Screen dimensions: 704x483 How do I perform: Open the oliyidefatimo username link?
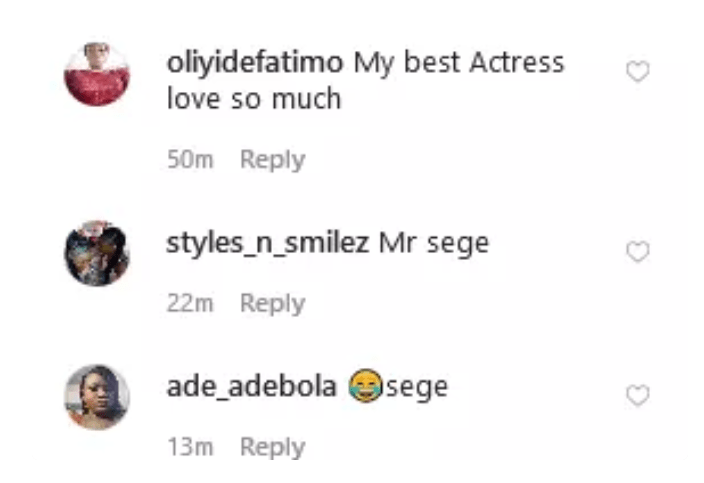pyautogui.click(x=255, y=63)
